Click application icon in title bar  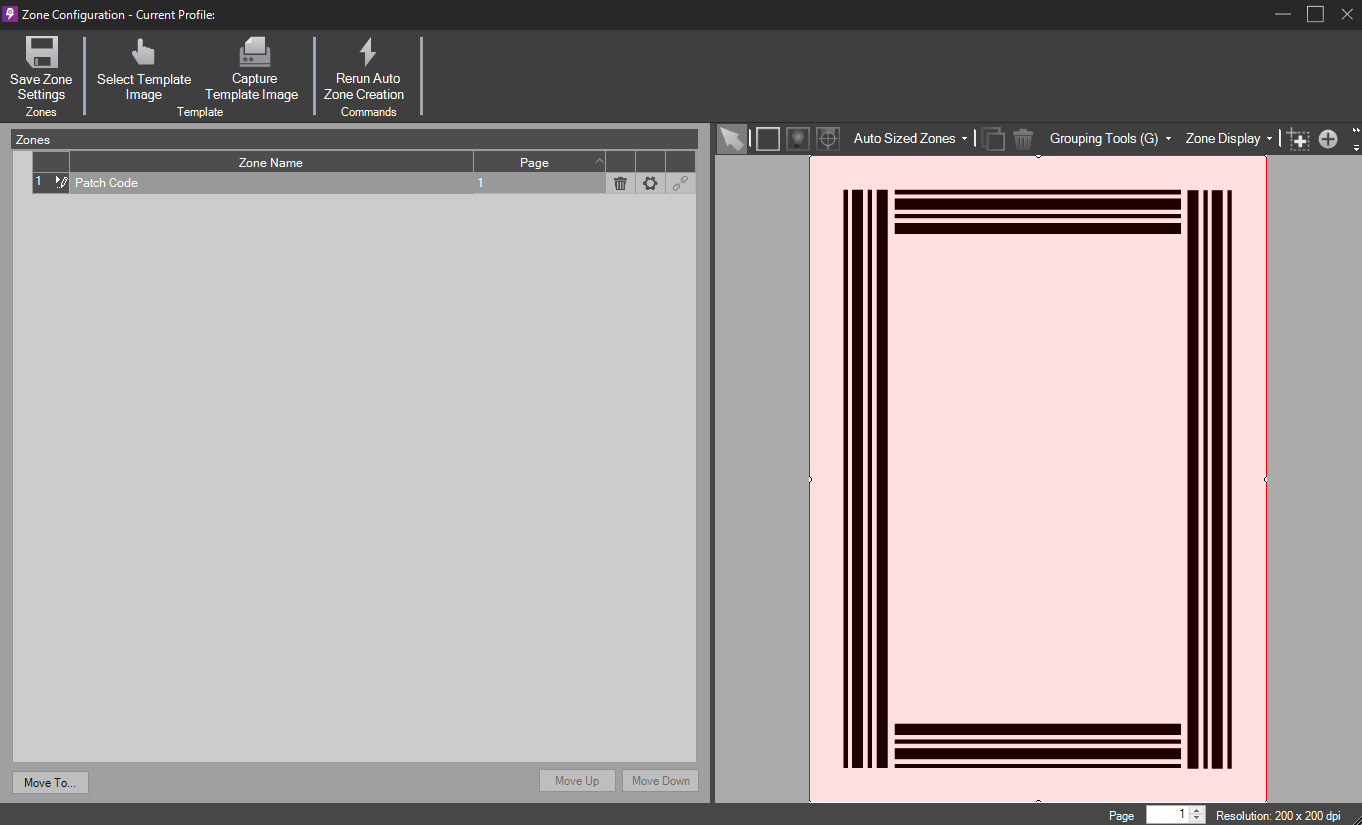[x=10, y=14]
